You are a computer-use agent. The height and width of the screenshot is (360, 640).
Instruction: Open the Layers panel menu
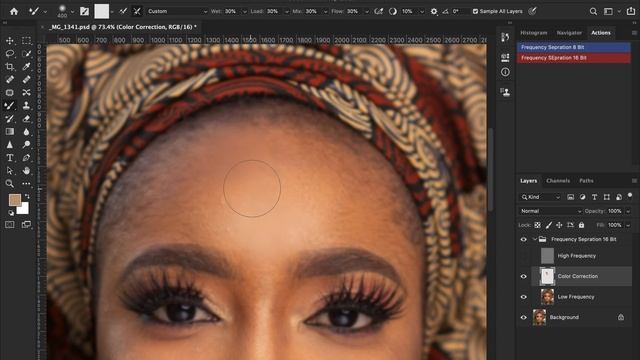[x=634, y=181]
